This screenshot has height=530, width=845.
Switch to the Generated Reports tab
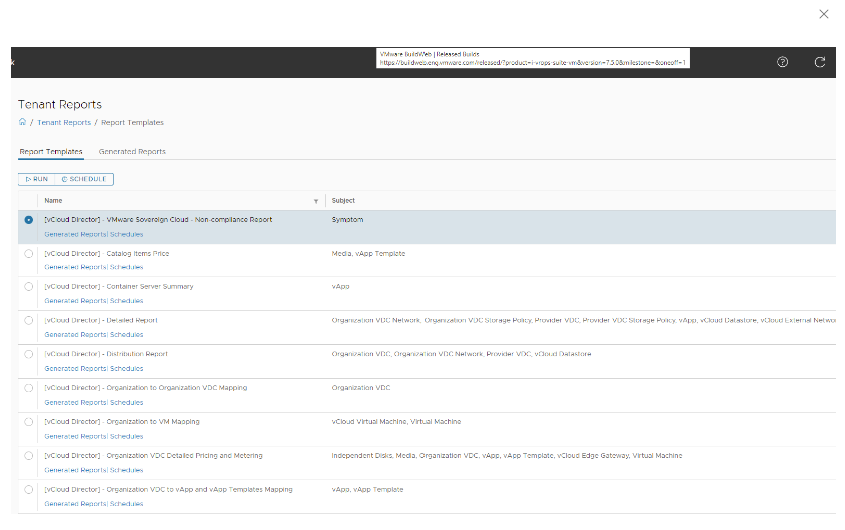coord(132,152)
